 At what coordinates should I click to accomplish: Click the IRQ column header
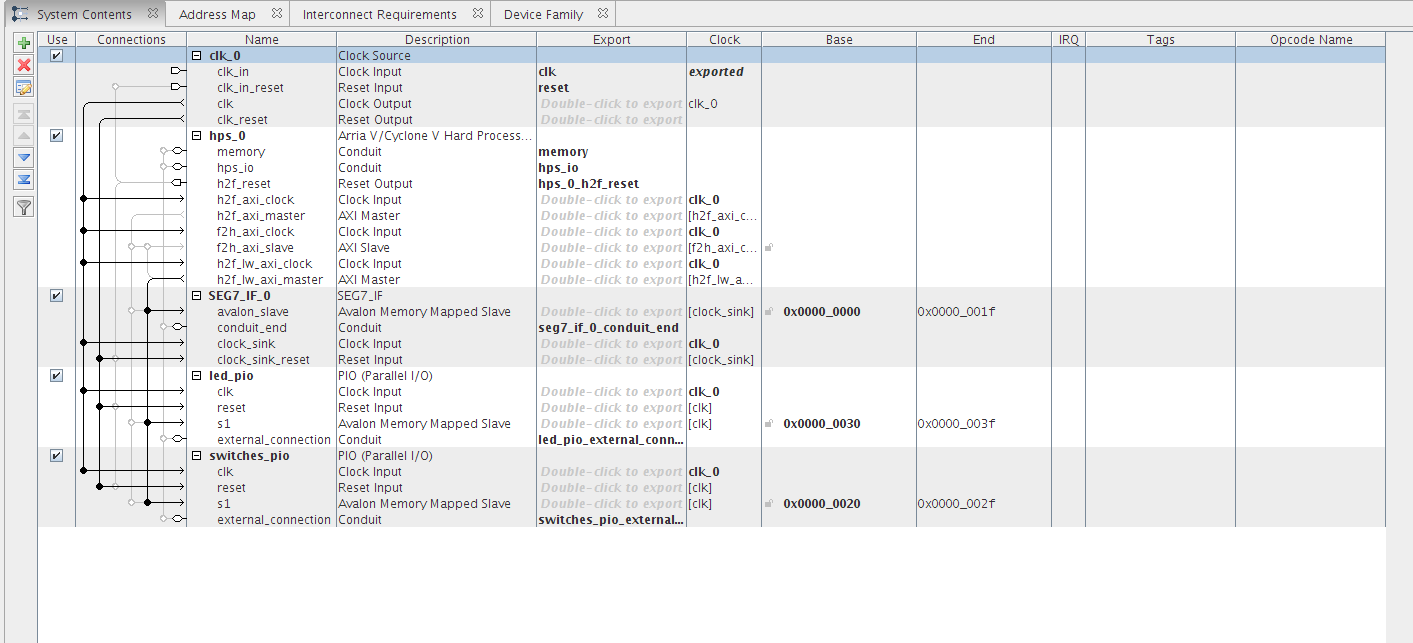pyautogui.click(x=1068, y=40)
